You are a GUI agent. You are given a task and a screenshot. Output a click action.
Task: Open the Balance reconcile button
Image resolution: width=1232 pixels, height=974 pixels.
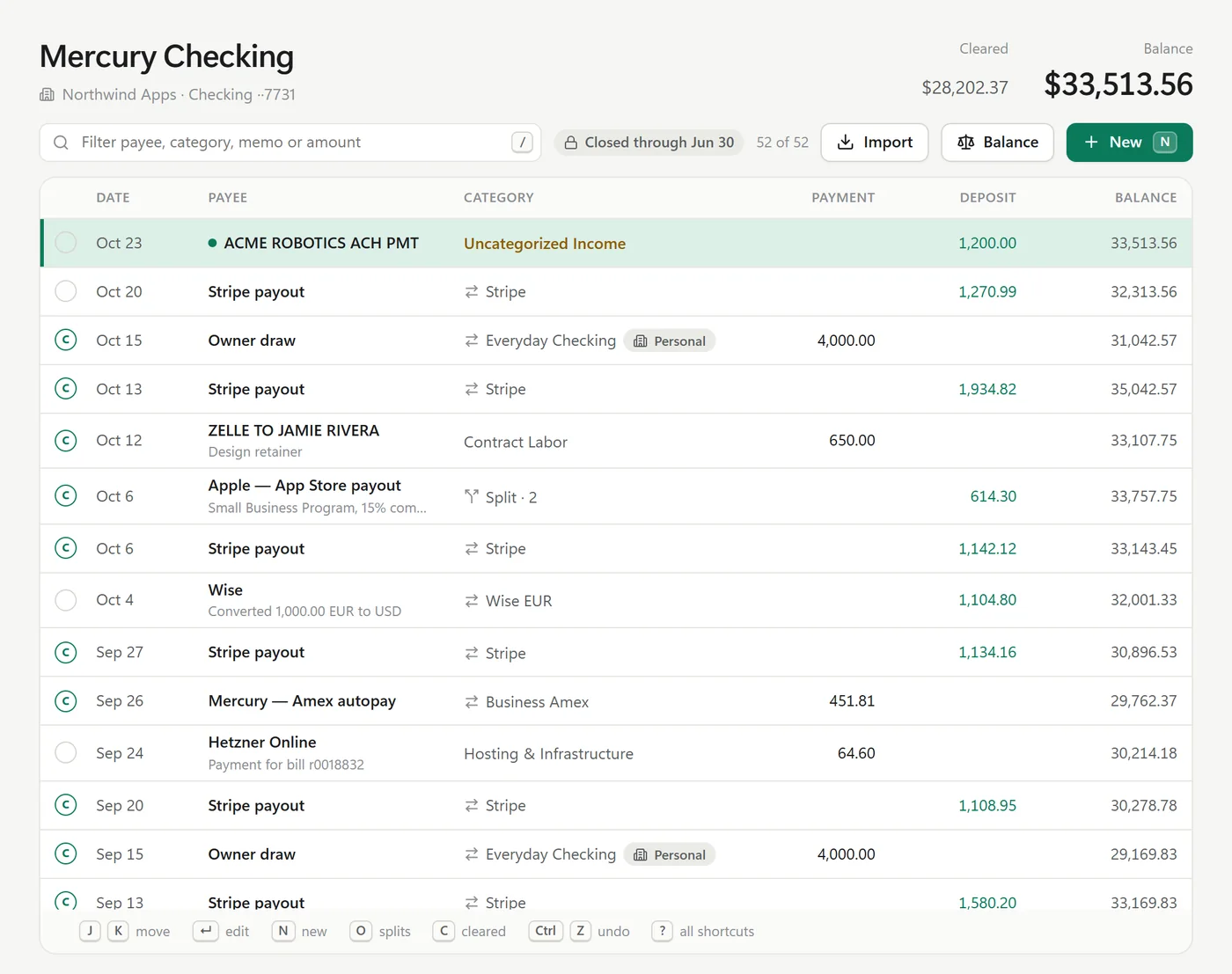coord(997,143)
